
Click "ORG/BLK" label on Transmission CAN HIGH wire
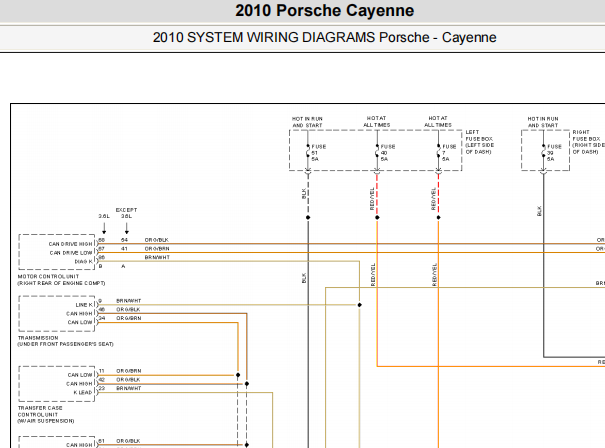[x=128, y=309]
